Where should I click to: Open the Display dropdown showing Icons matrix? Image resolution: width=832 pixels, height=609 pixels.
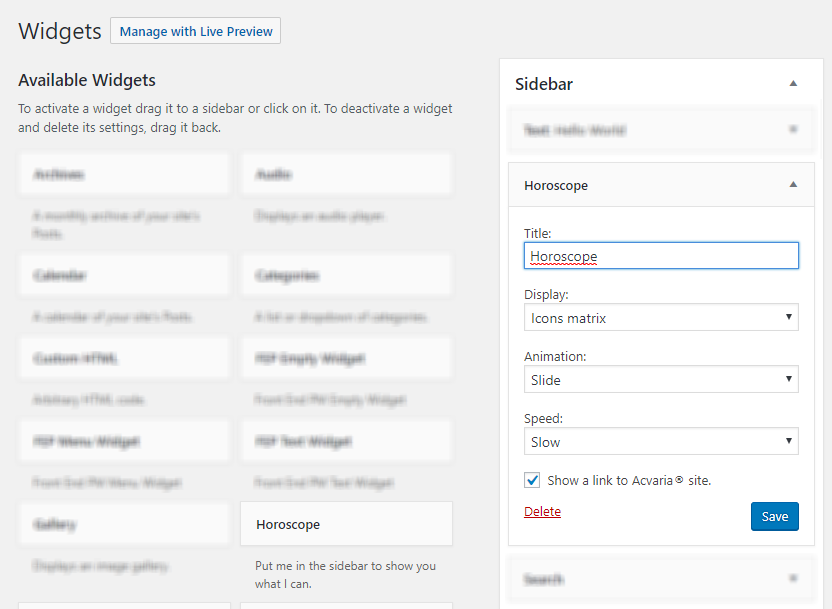pos(661,317)
